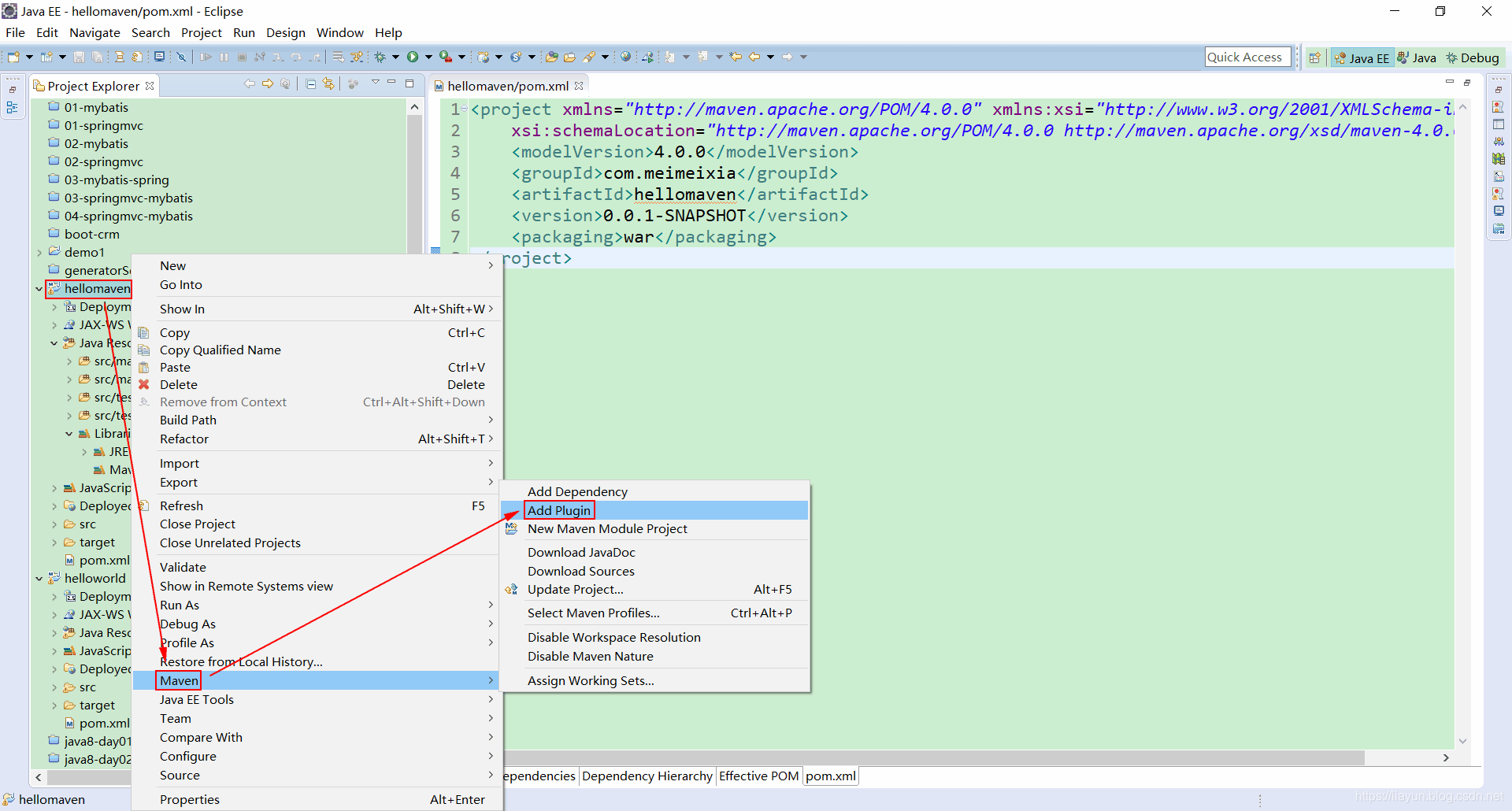This screenshot has width=1512, height=811.
Task: Open the dropdown arrow next to the New icon
Action: (29, 57)
